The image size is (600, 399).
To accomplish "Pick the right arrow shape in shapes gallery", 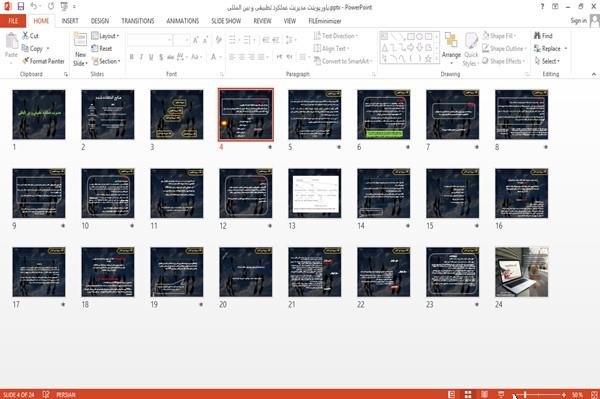I will point(411,48).
